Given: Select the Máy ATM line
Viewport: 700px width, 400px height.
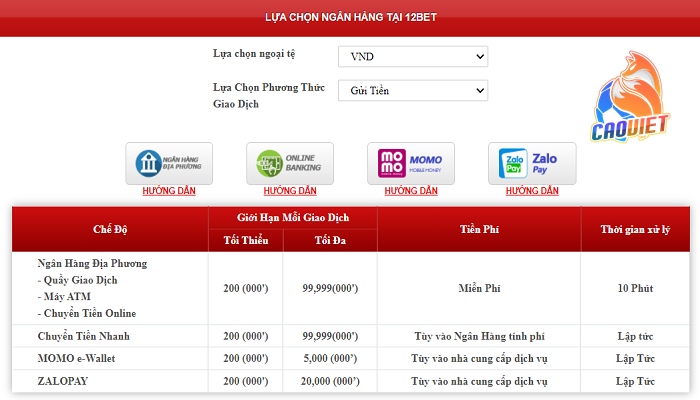Looking at the screenshot, I should [64, 296].
